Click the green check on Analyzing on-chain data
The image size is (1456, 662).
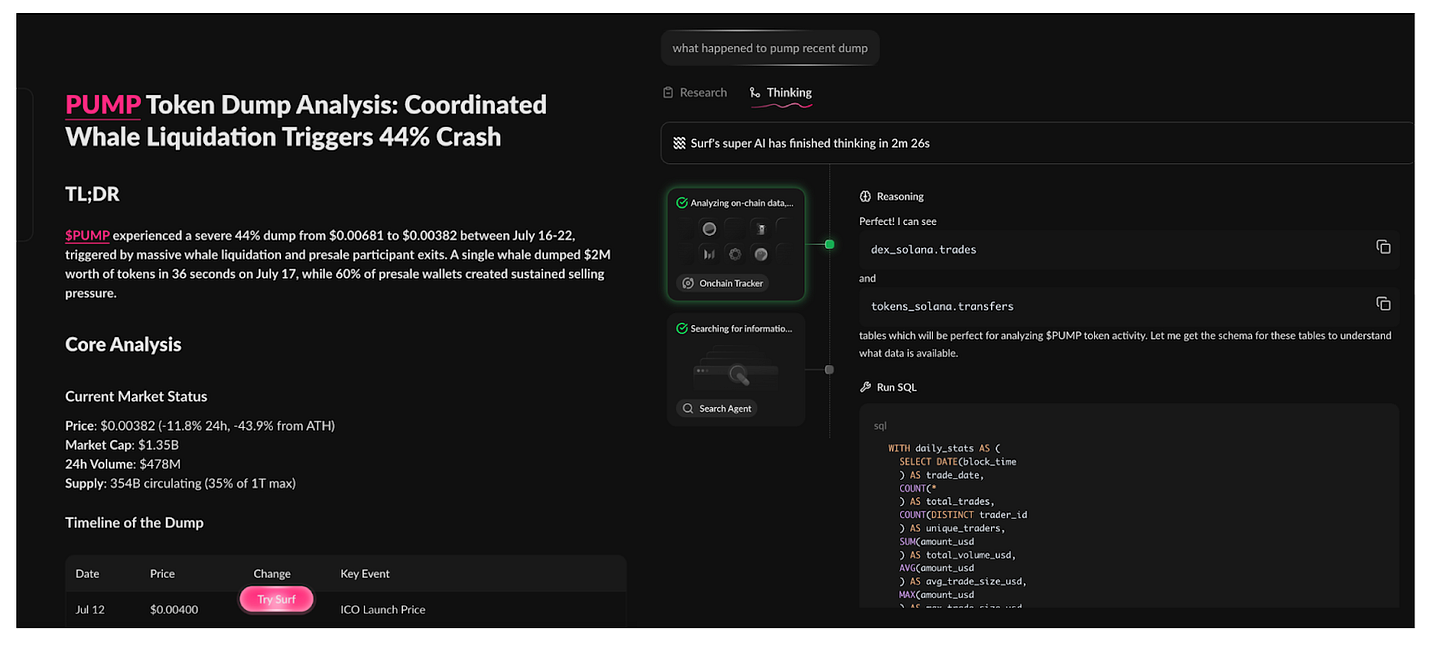(682, 203)
